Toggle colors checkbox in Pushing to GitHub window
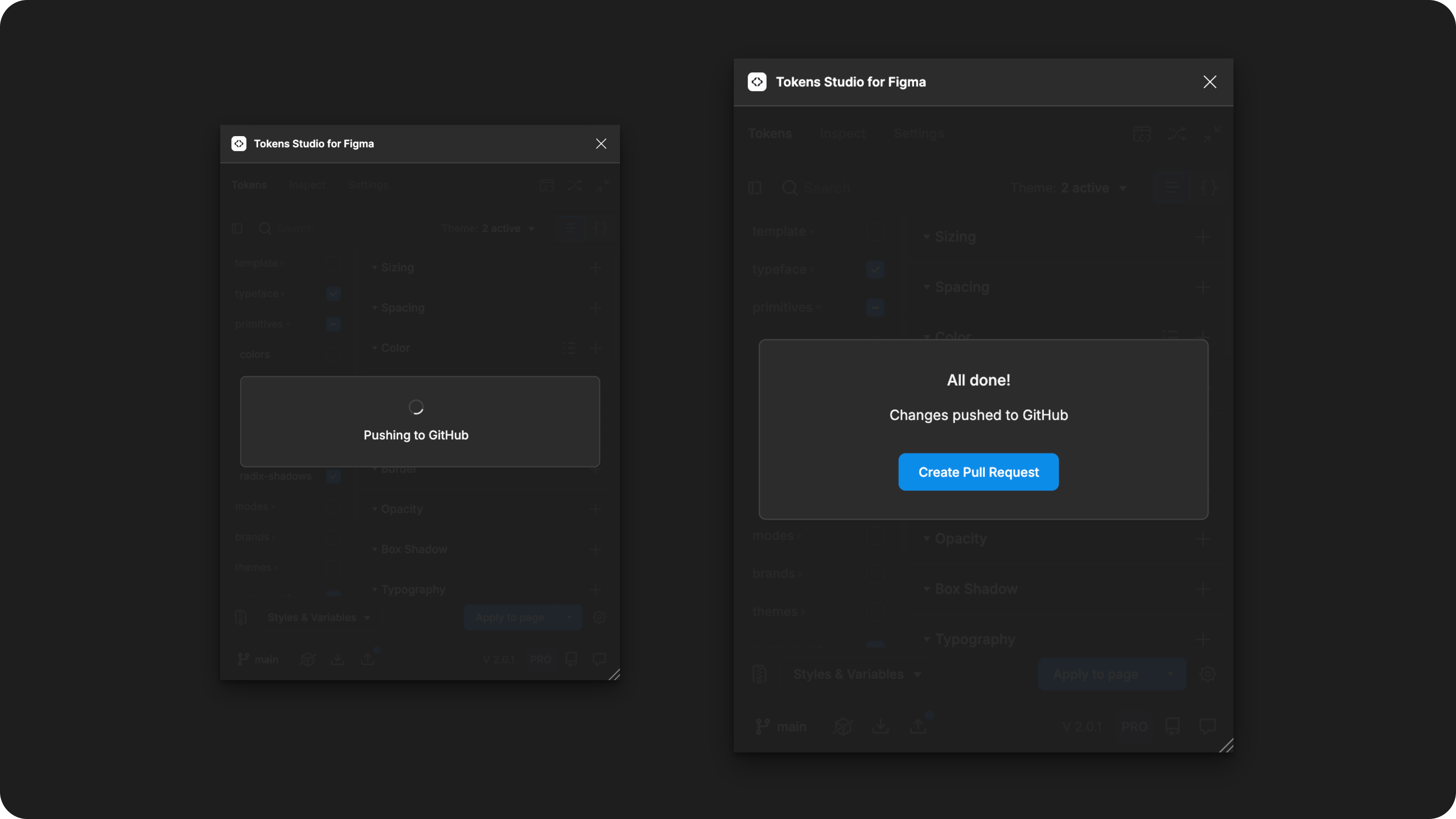1456x819 pixels. (334, 355)
